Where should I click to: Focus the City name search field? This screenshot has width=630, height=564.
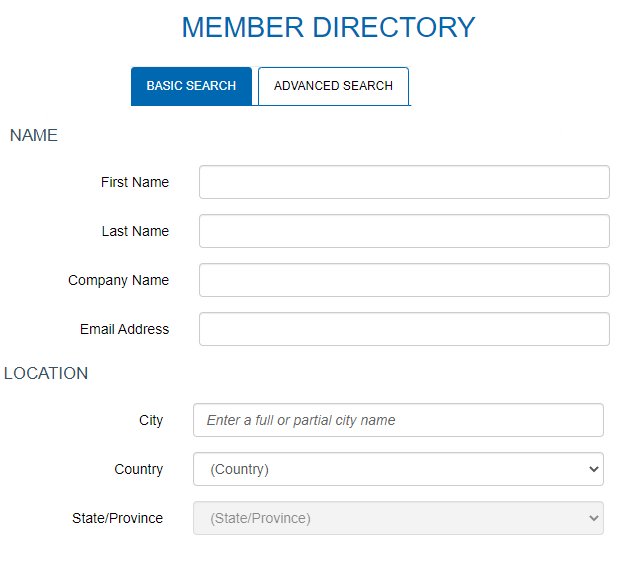pos(398,420)
